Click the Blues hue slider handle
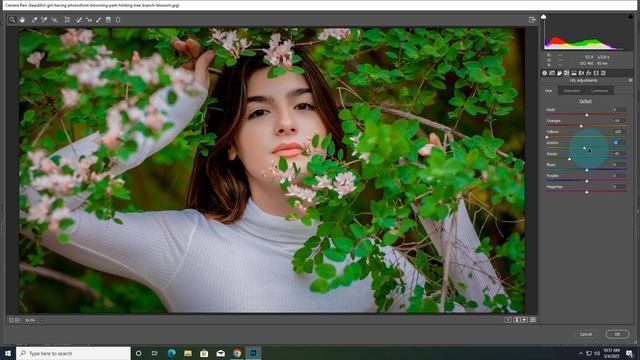Viewport: 640px width, 360px height. coord(587,170)
